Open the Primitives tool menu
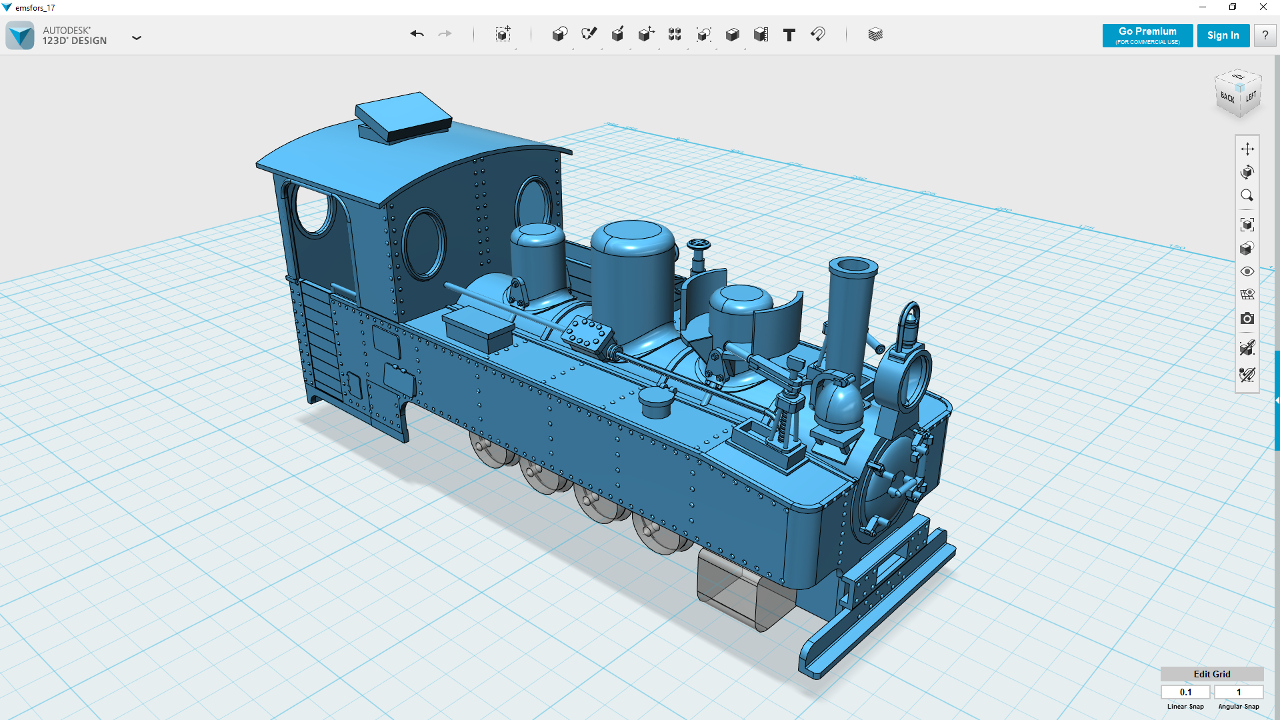1280x720 pixels. tap(560, 34)
